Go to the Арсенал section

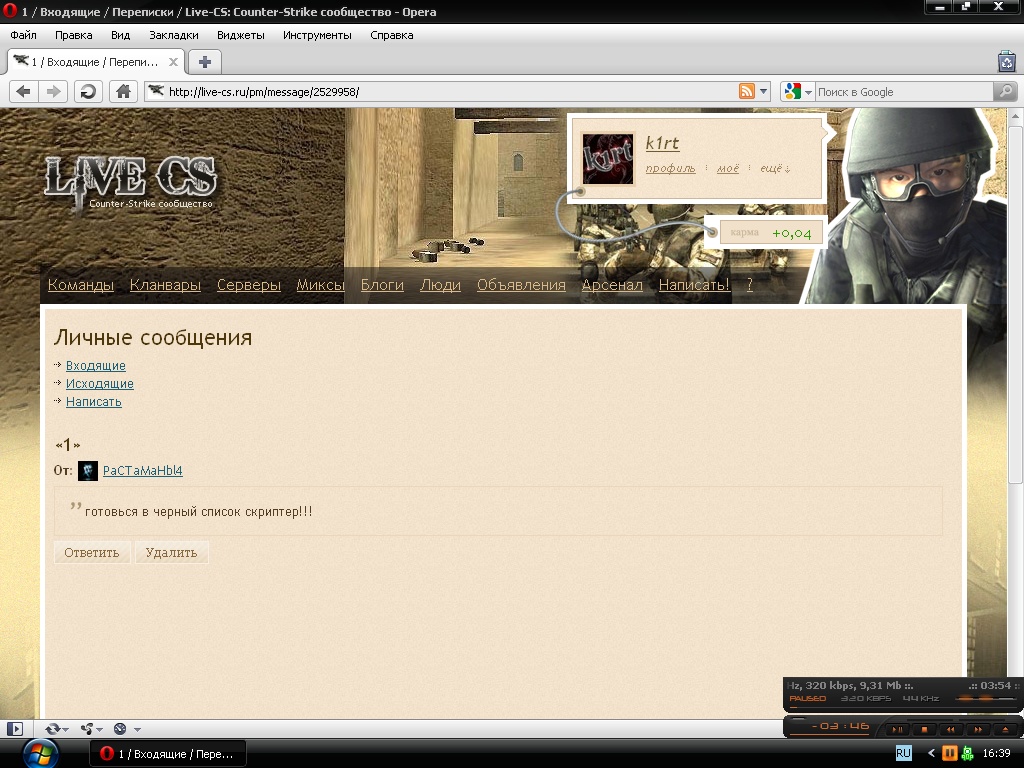click(x=613, y=285)
